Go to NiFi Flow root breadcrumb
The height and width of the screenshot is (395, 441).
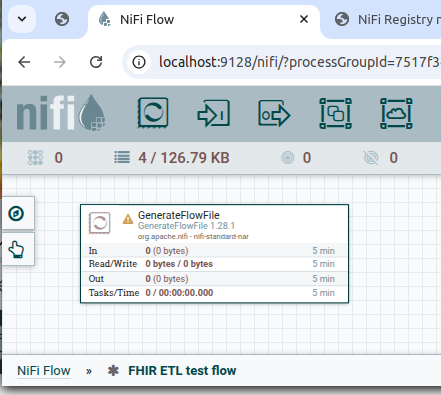(x=44, y=371)
